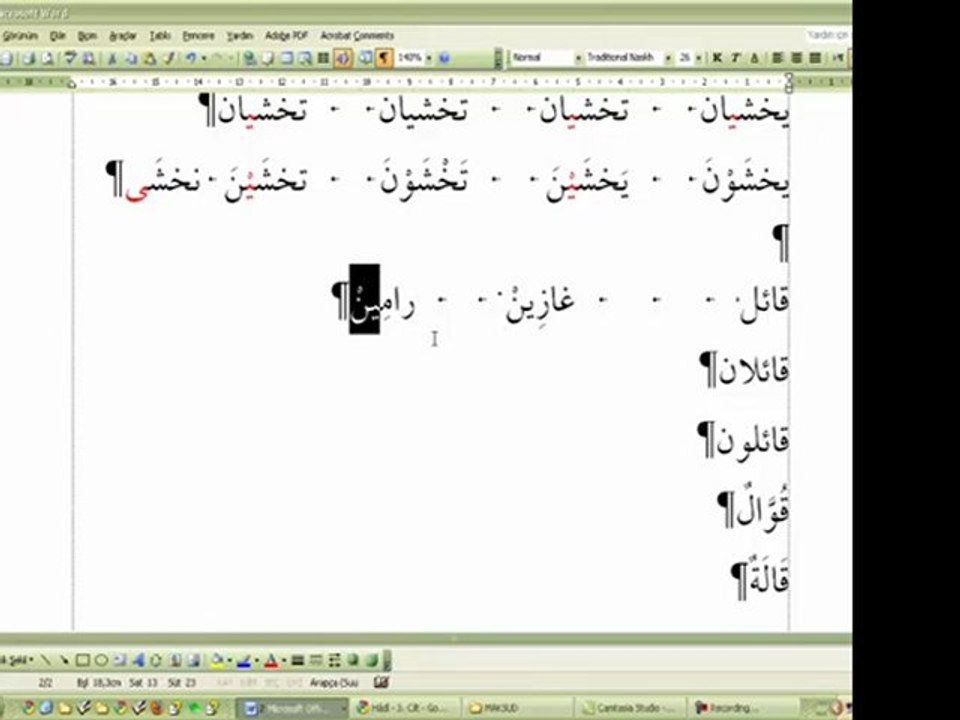Open the Line Style options icon
The width and height of the screenshot is (960, 720).
(298, 660)
